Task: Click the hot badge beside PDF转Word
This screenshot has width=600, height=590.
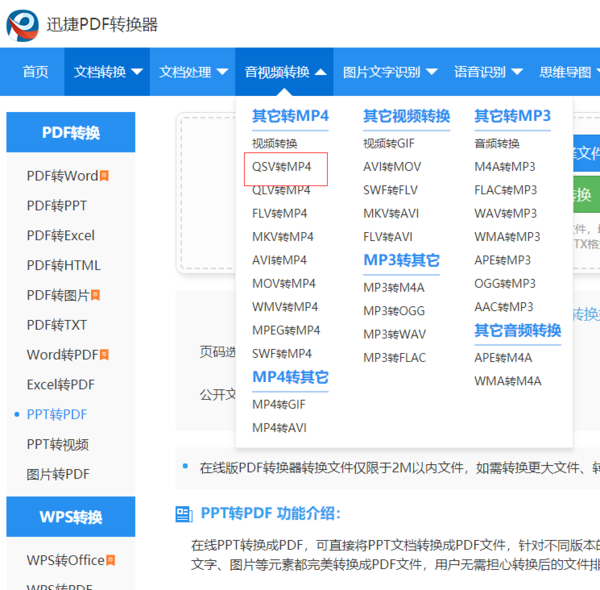Action: click(104, 176)
